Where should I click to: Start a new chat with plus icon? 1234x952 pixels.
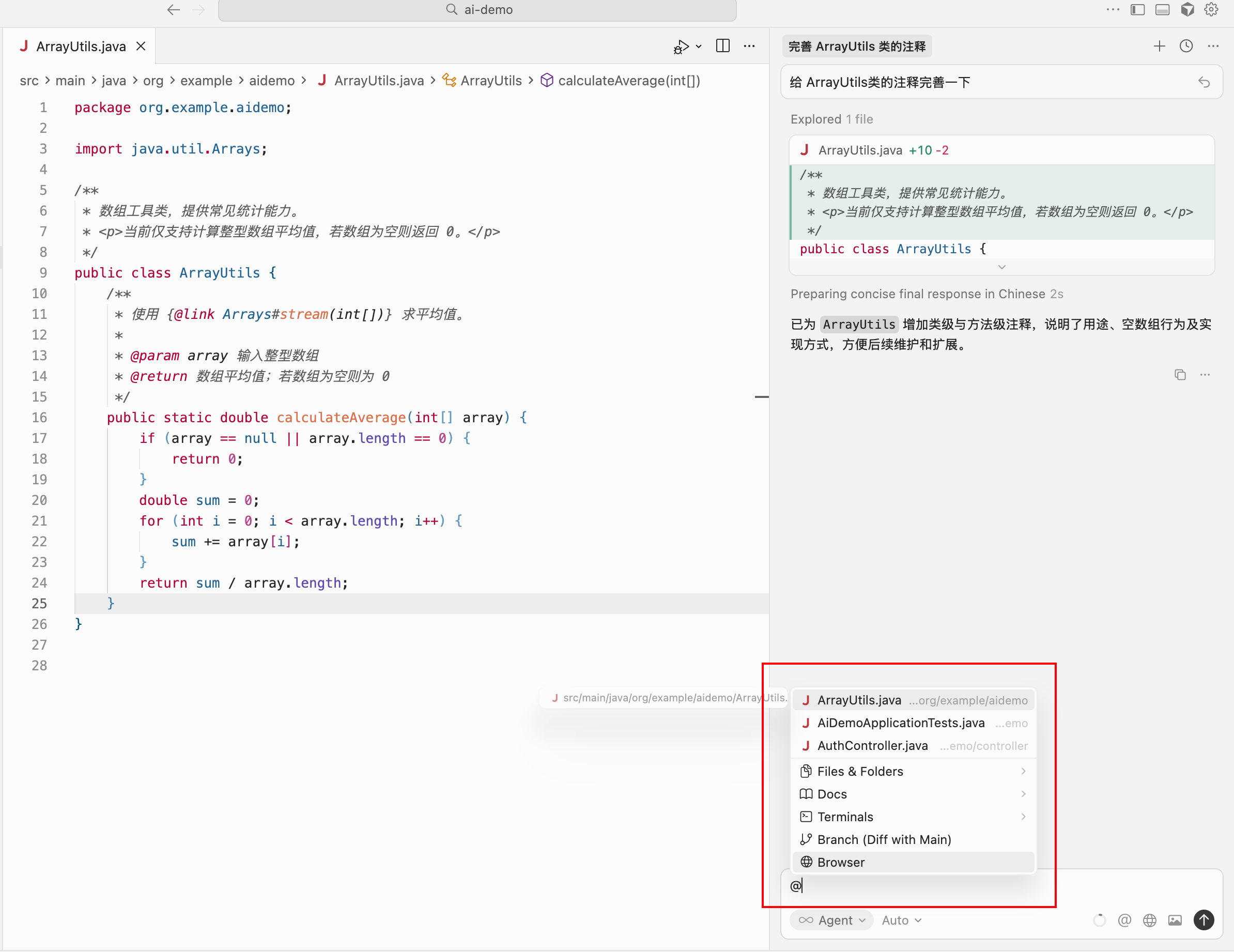tap(1159, 47)
